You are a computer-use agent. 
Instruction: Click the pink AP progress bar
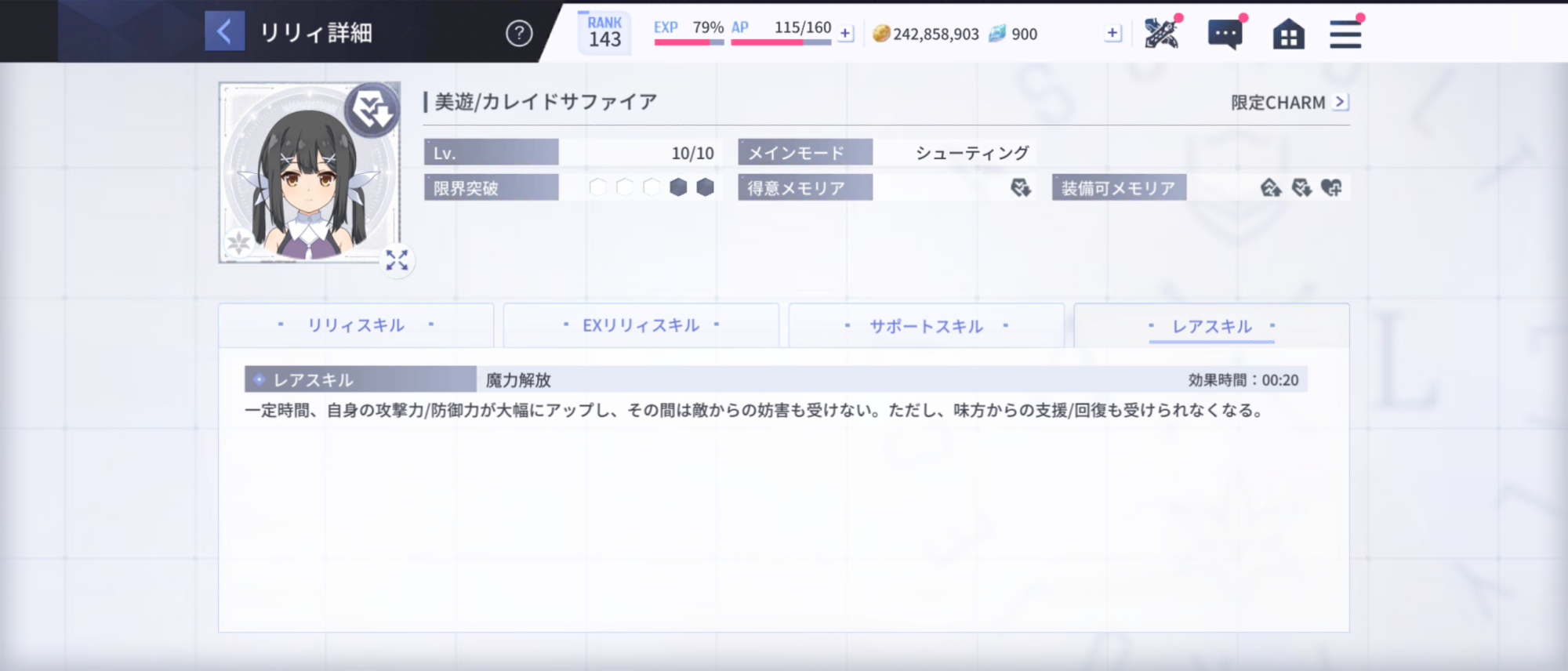click(x=780, y=42)
